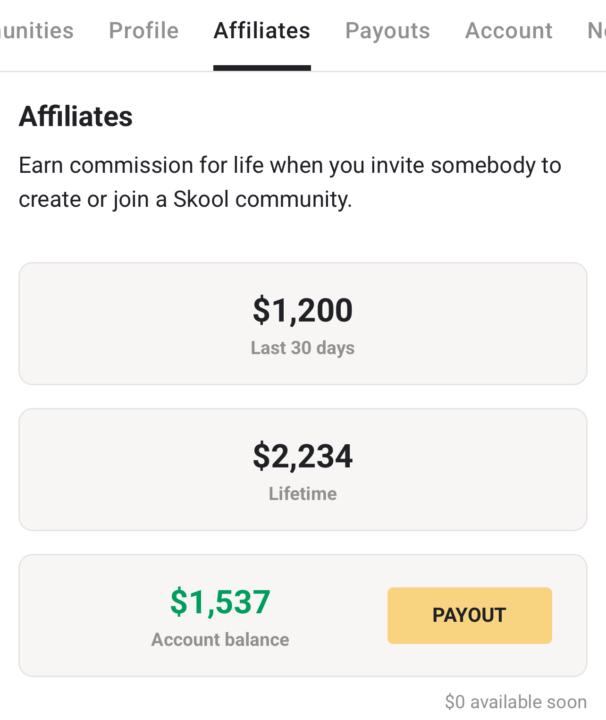The image size is (606, 720).
Task: Open the partially visible Communities tab
Action: tap(36, 31)
